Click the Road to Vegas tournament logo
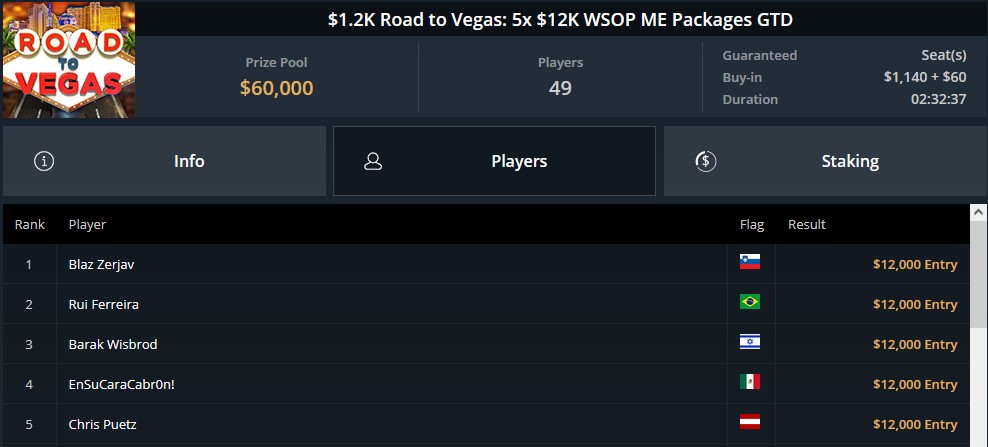The height and width of the screenshot is (447, 988). [68, 60]
